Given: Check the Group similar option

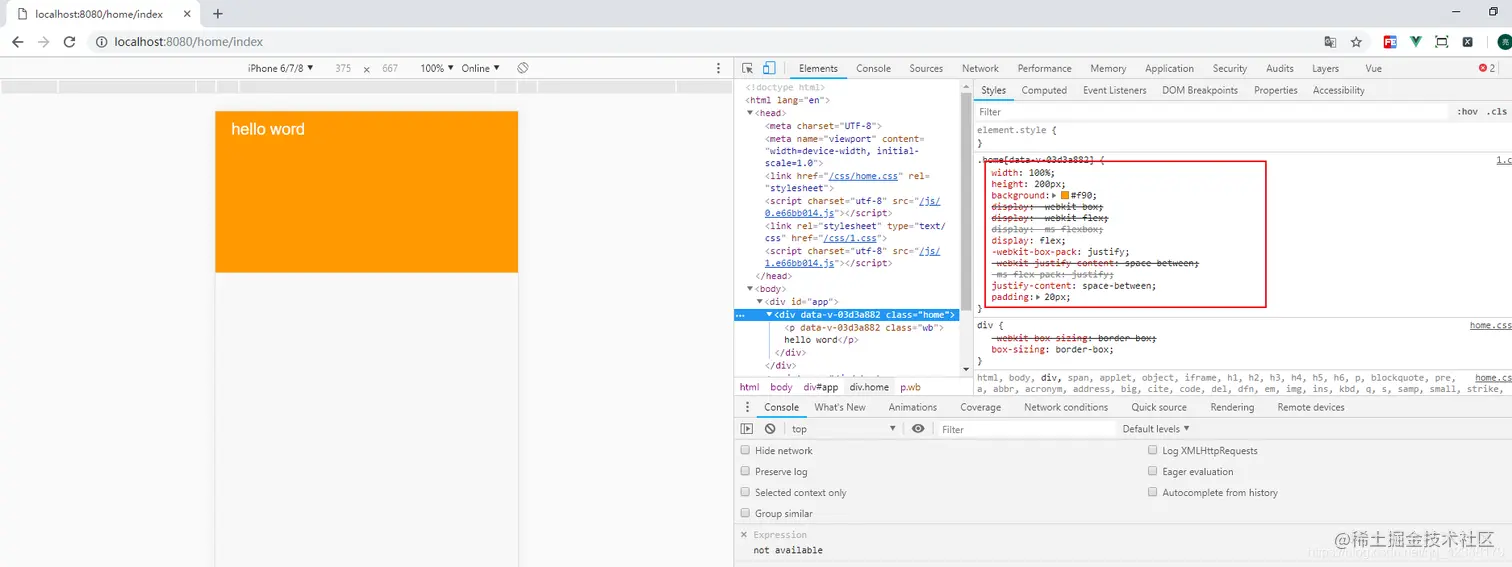Looking at the screenshot, I should pyautogui.click(x=745, y=513).
